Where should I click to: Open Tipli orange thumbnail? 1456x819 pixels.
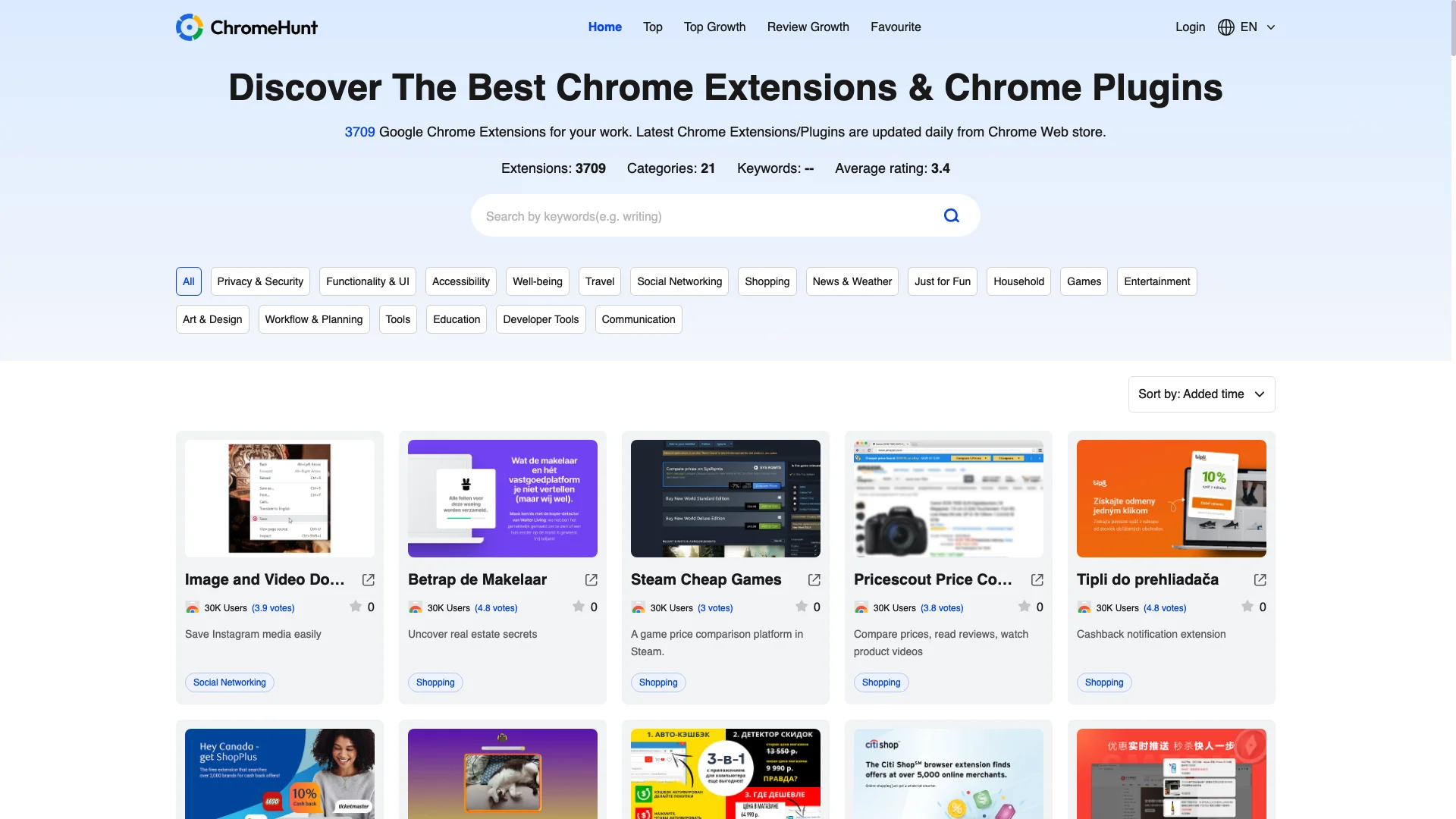pos(1172,499)
